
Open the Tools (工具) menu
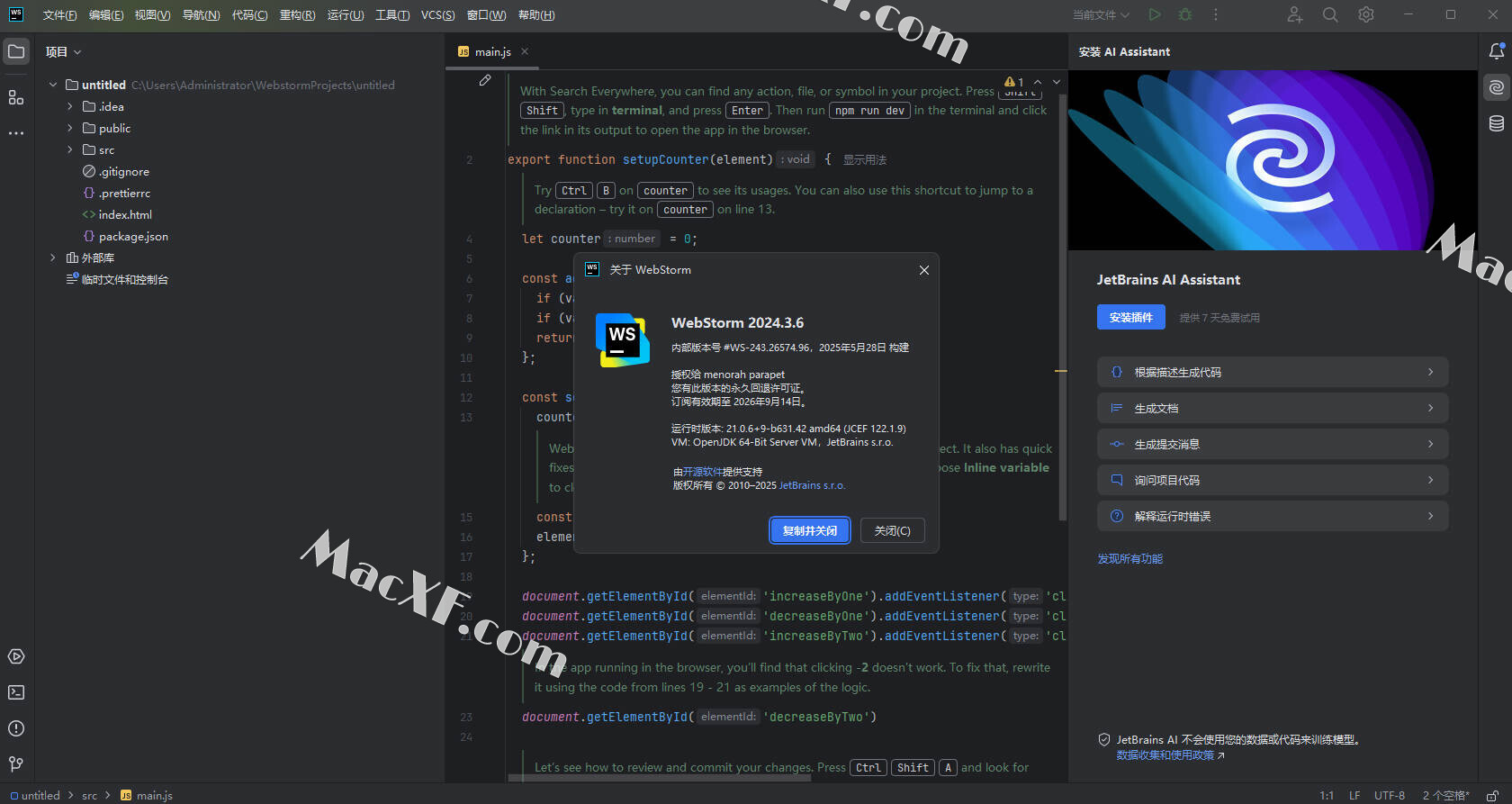coord(392,14)
